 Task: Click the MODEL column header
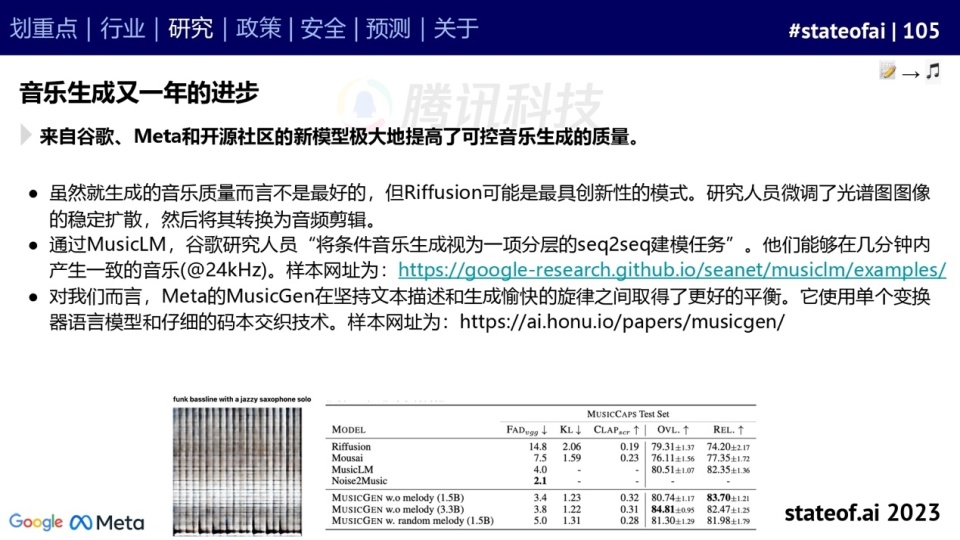[x=348, y=430]
